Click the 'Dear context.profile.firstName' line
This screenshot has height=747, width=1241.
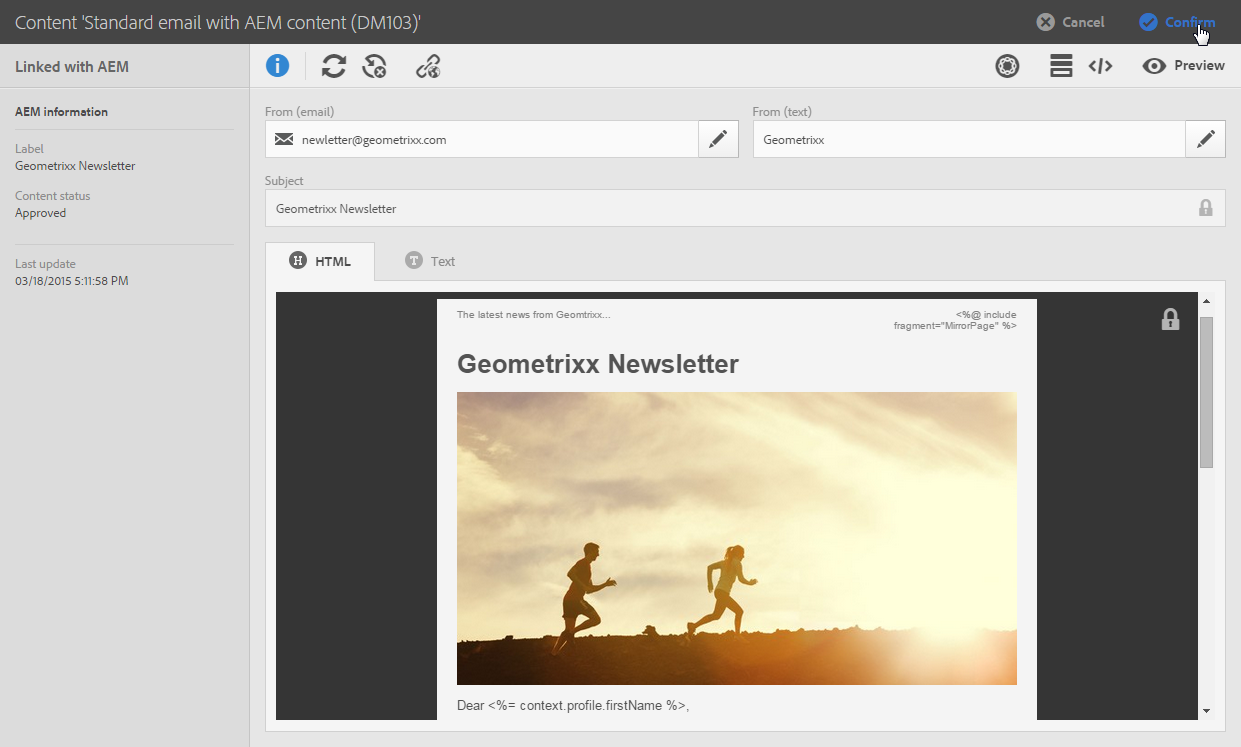coord(573,705)
